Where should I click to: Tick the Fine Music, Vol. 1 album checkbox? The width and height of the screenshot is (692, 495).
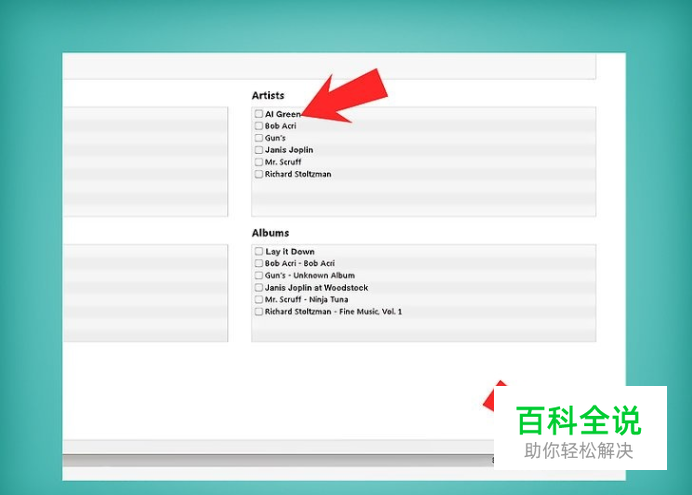tap(259, 311)
